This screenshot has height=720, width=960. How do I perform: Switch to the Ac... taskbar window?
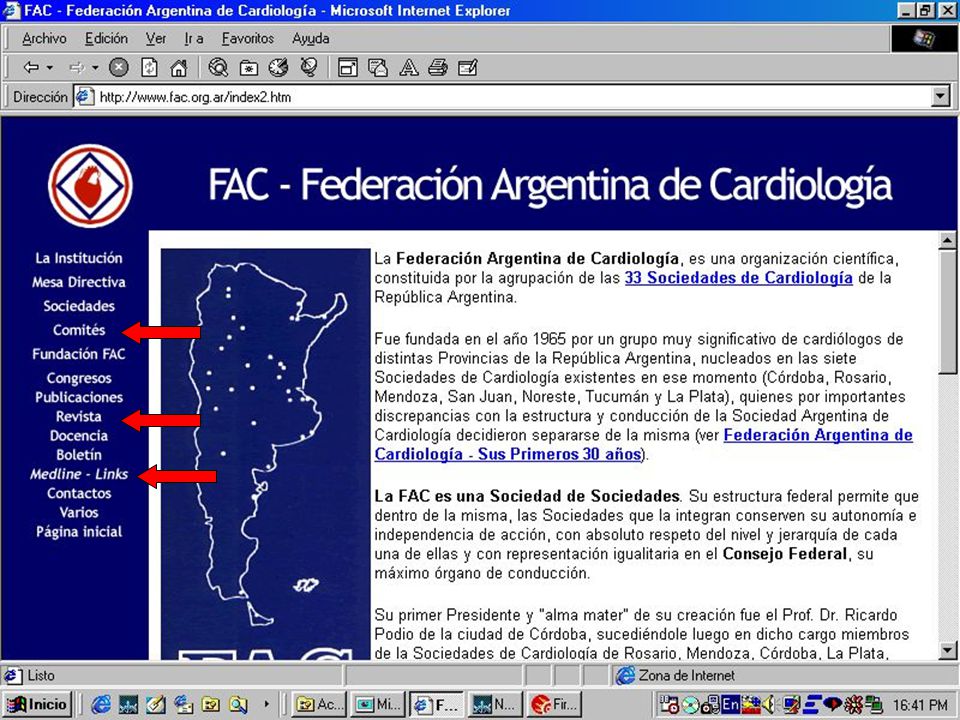click(318, 705)
